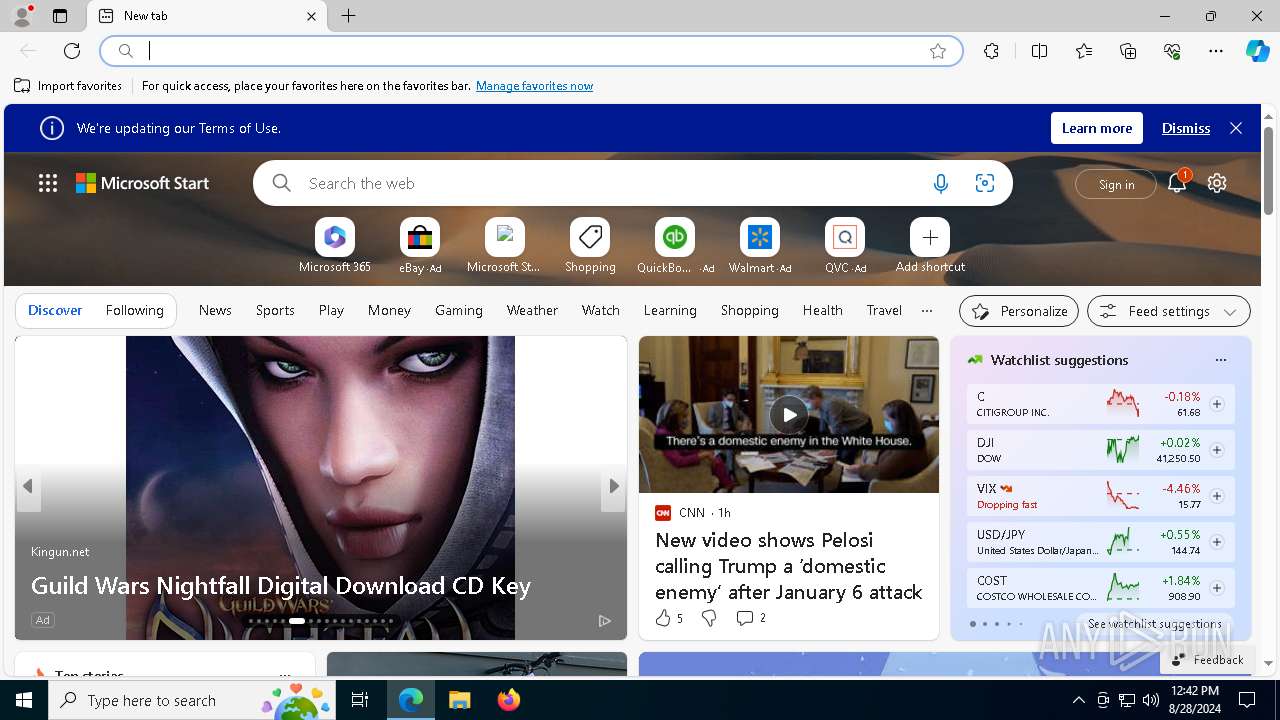Open comments on the Pelosi article
This screenshot has width=1280, height=720.
751,618
